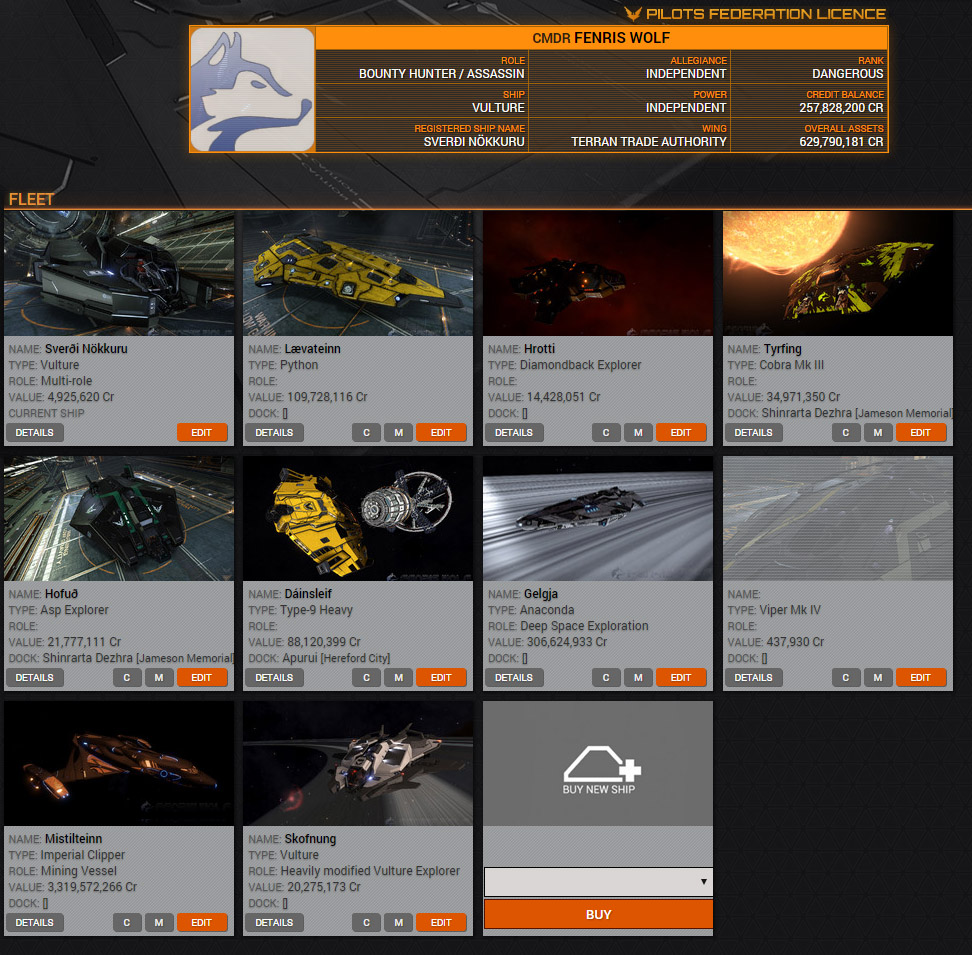
Task: Click the M button on Hofuð
Action: (159, 677)
